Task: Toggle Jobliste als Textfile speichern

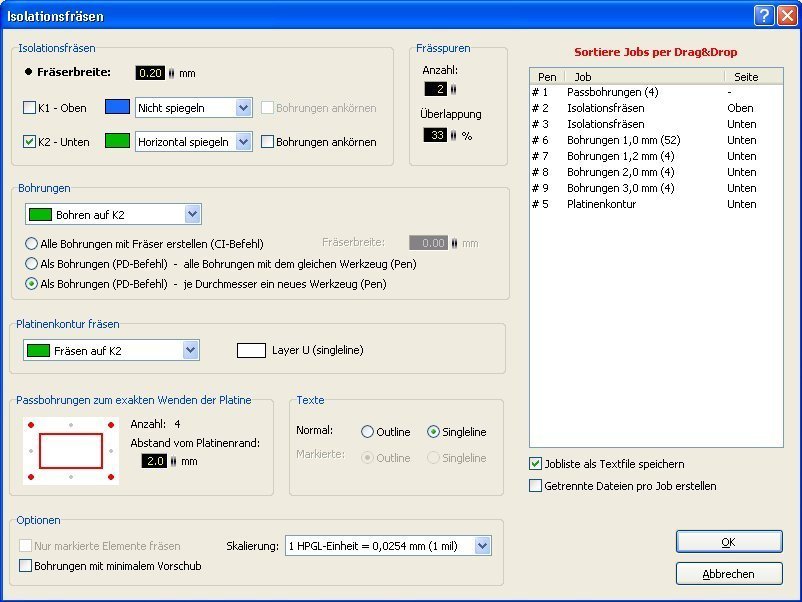Action: tap(535, 464)
